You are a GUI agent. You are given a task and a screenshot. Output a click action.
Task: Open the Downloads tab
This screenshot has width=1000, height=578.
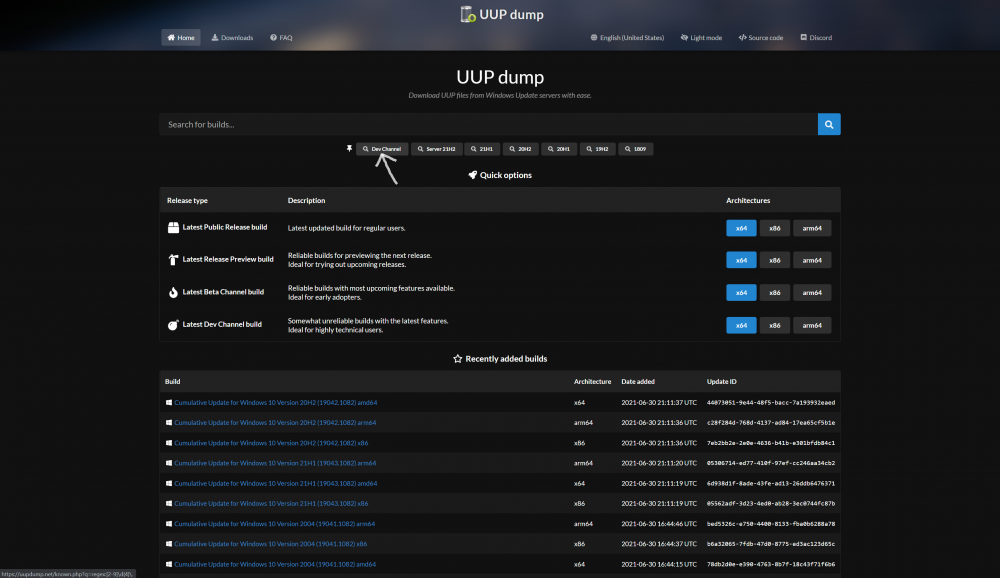(232, 38)
